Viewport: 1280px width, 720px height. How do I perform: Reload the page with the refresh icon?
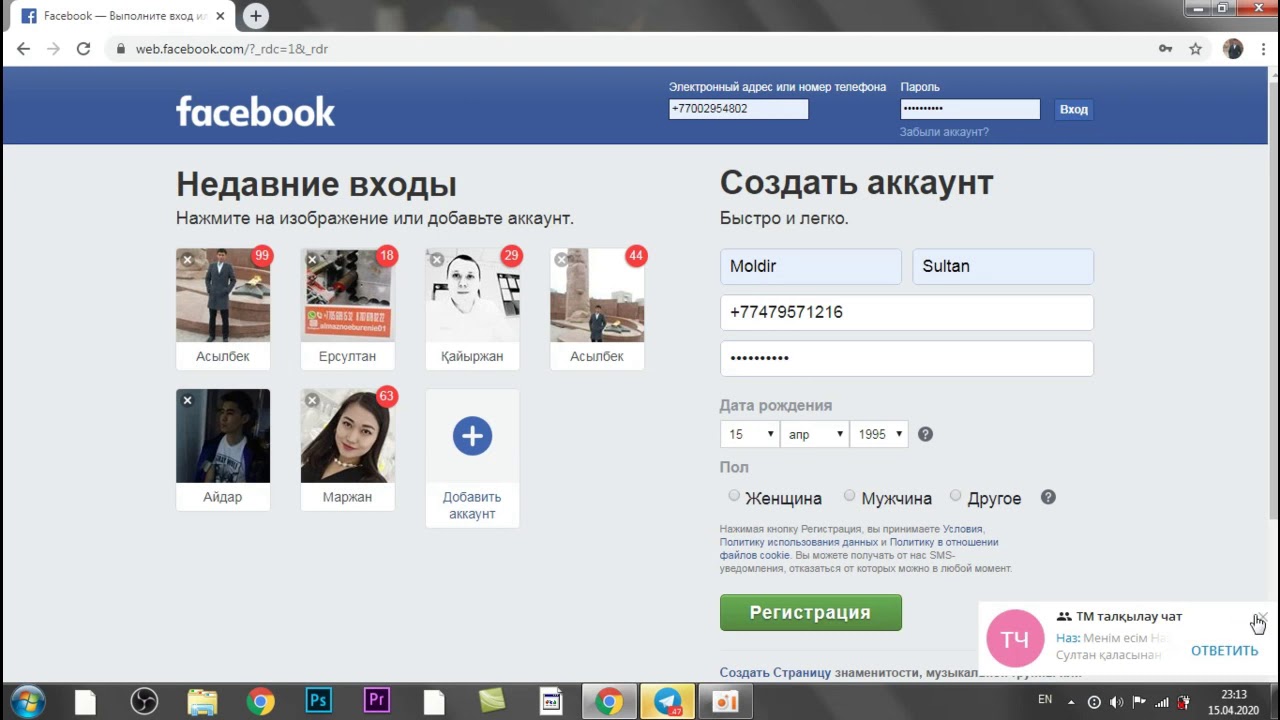pos(84,49)
